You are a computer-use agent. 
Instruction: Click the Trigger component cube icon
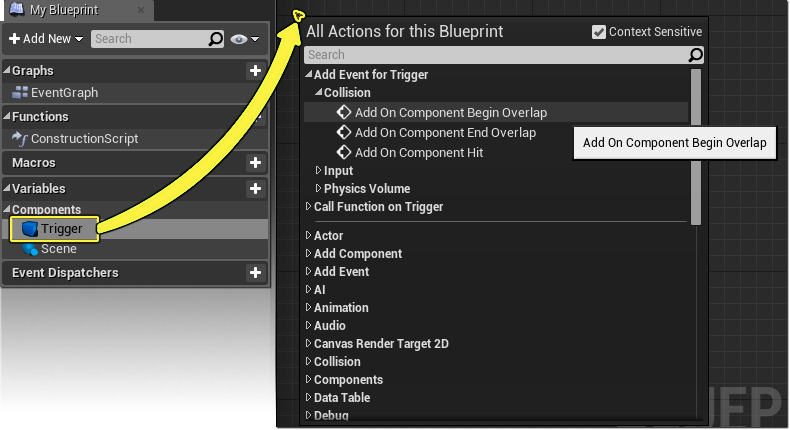click(x=29, y=230)
